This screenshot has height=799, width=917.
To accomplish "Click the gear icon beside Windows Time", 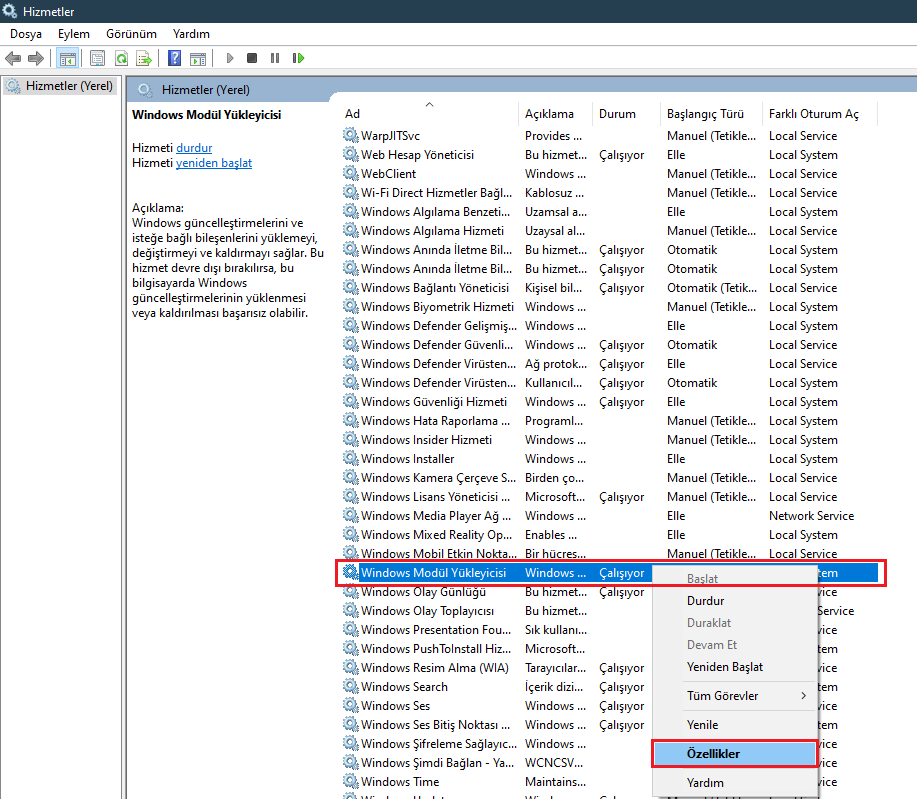I will [x=351, y=781].
